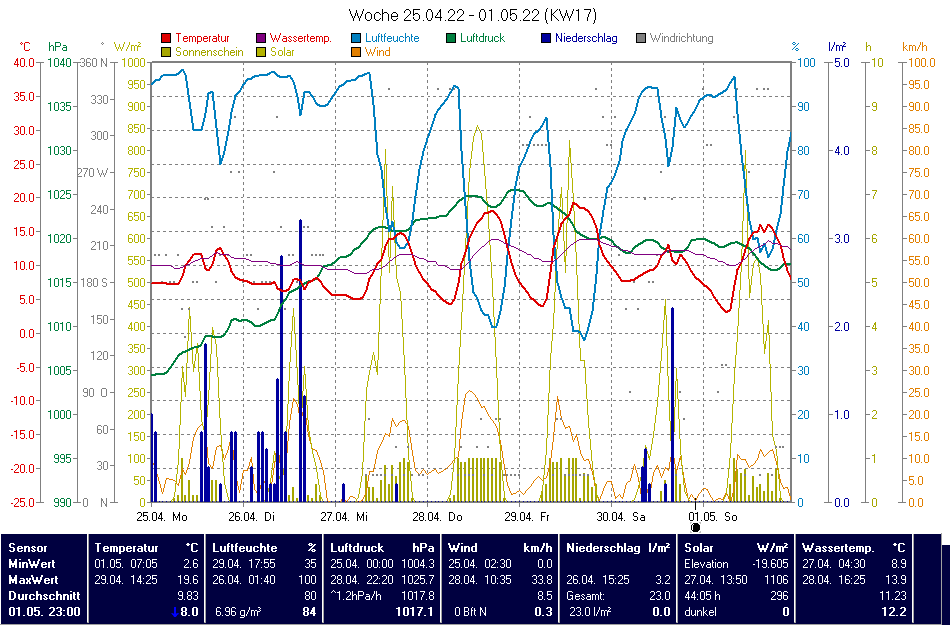Click the 'Wassertemp.' legend label
The width and height of the screenshot is (950, 625).
coord(301,38)
